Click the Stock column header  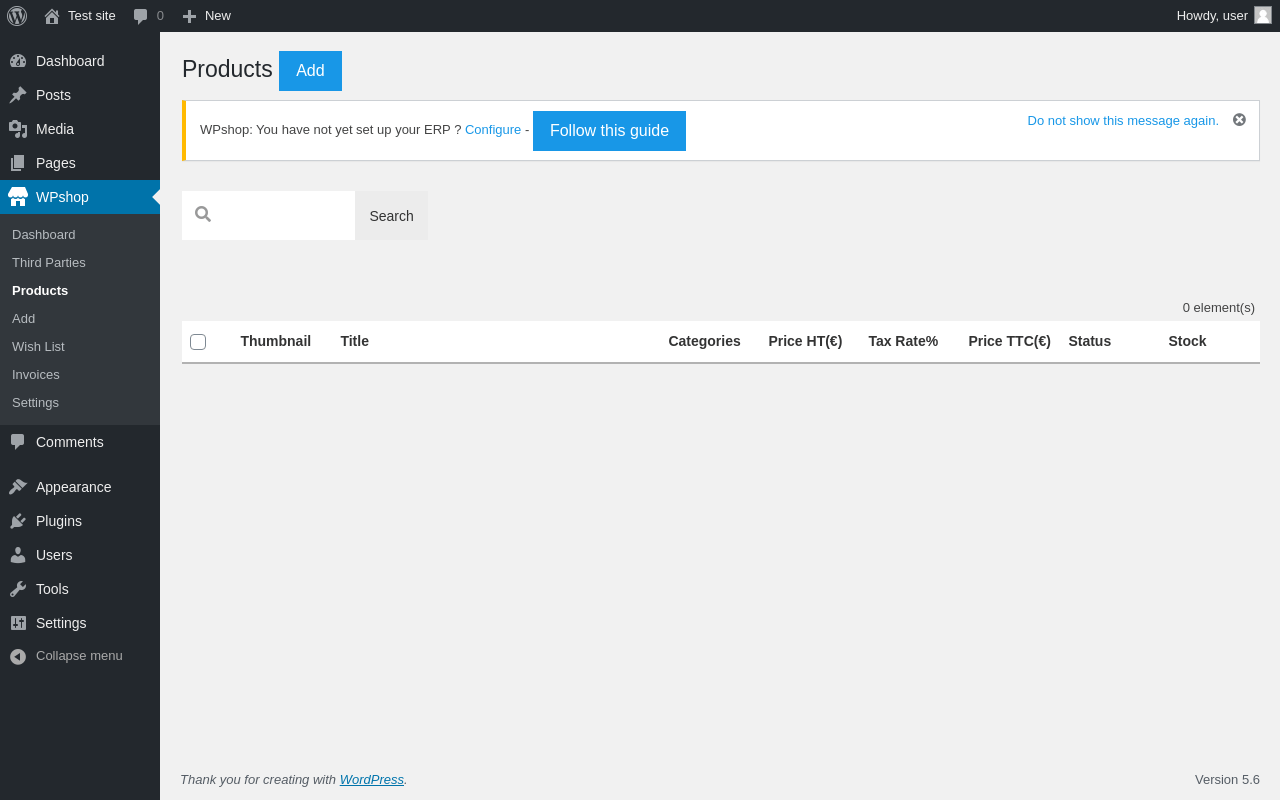tap(1188, 341)
